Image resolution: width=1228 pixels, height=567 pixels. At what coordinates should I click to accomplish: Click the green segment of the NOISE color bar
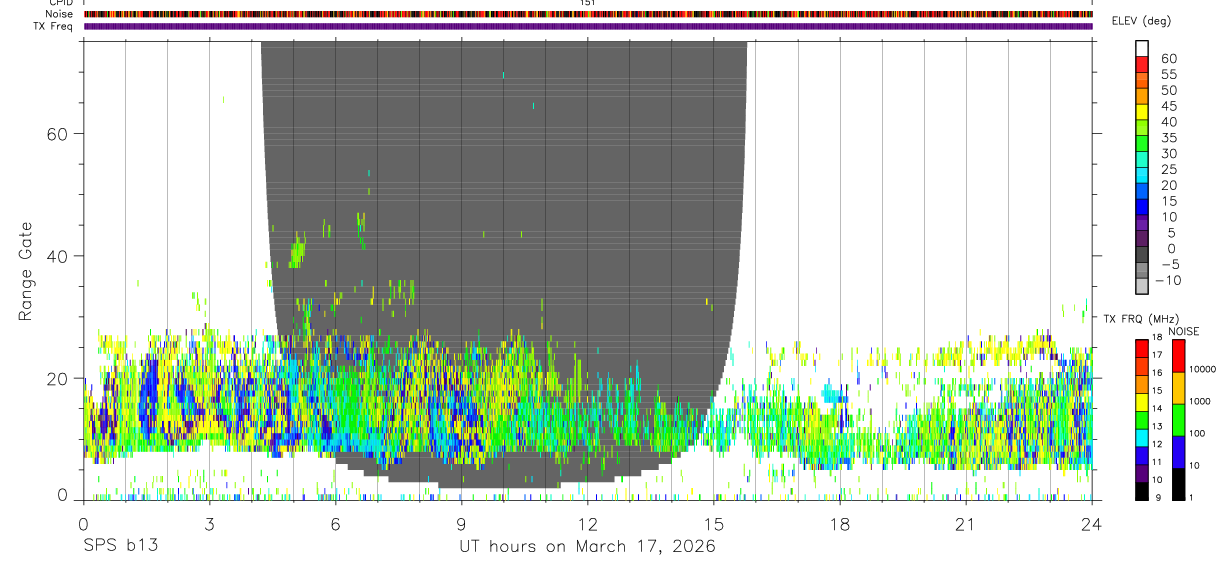point(1178,420)
